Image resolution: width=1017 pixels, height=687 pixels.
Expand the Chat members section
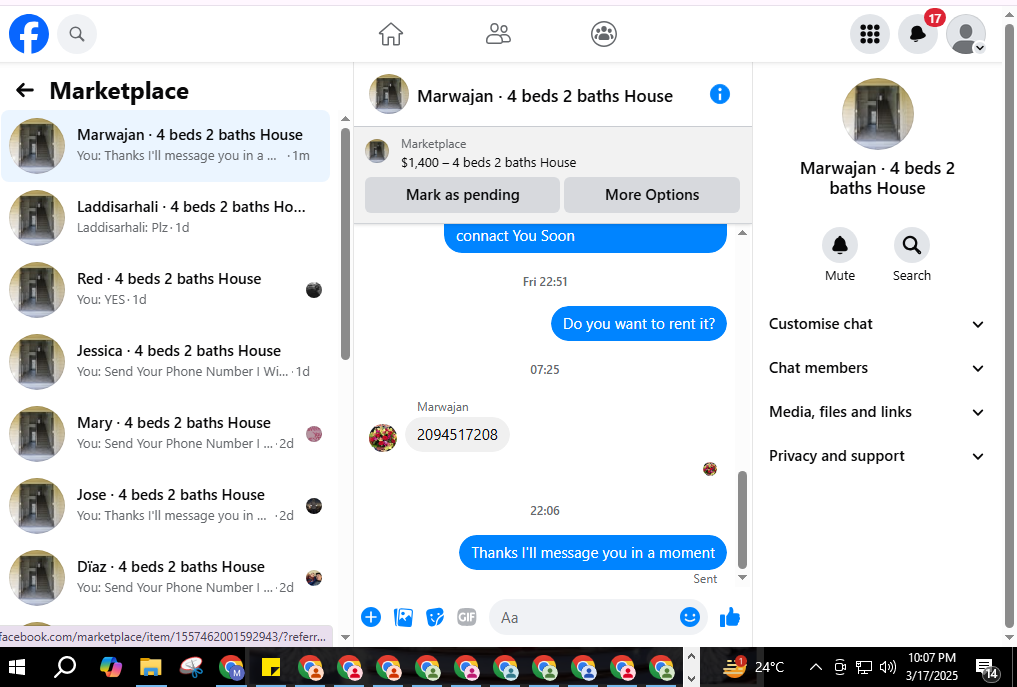pos(876,368)
